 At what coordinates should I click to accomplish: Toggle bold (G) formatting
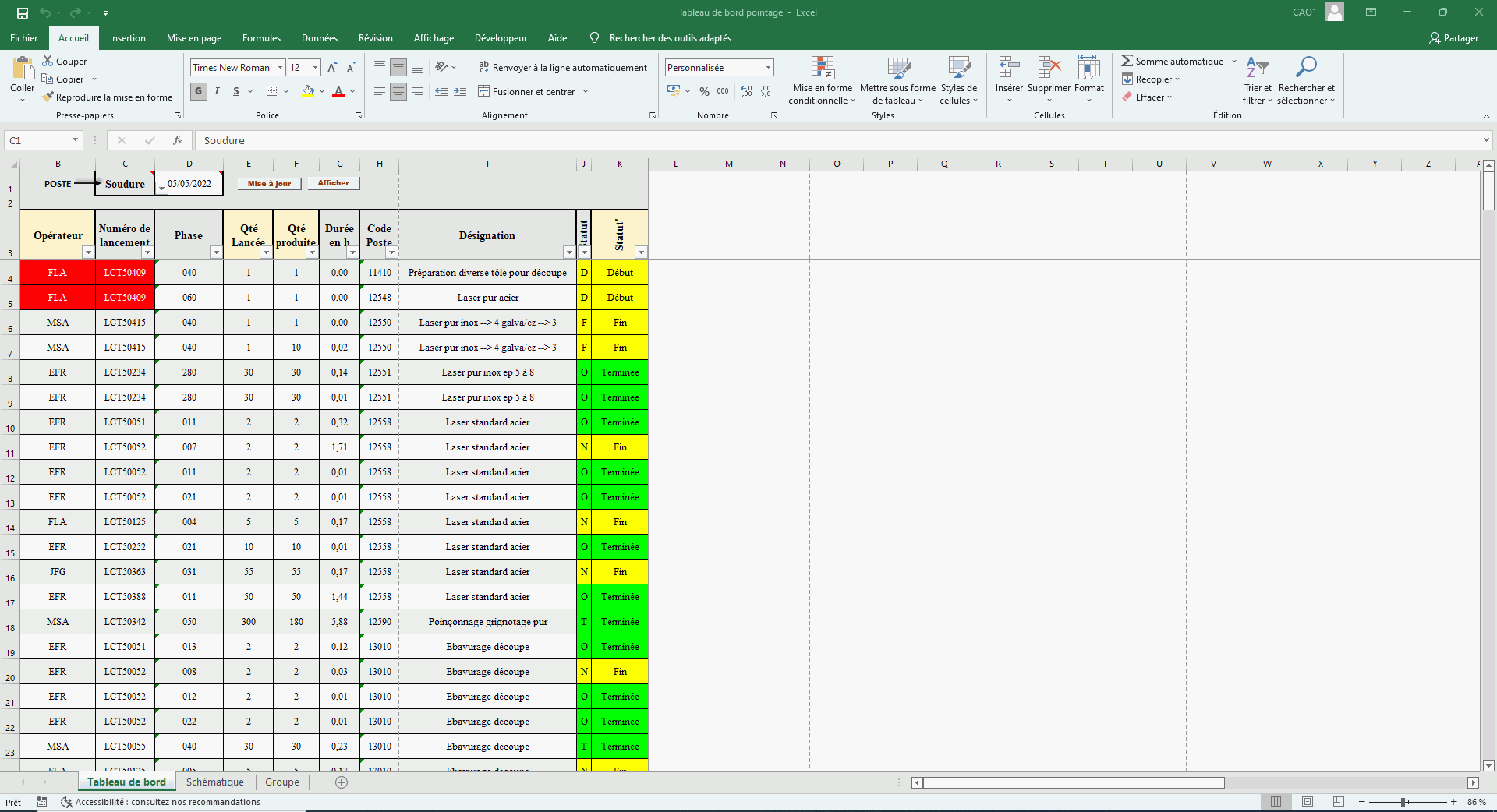tap(199, 91)
